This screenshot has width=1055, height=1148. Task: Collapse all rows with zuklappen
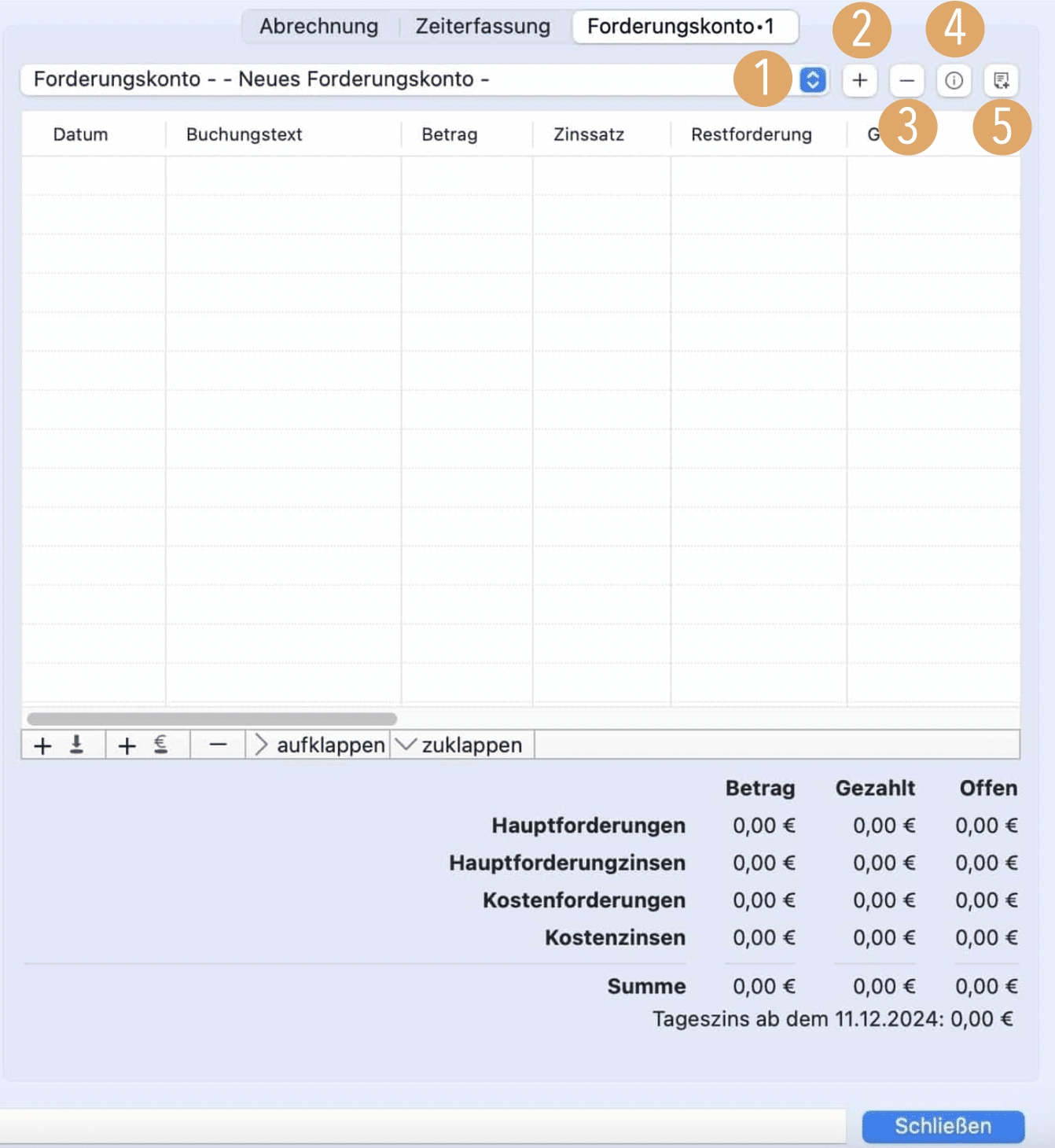tap(461, 745)
